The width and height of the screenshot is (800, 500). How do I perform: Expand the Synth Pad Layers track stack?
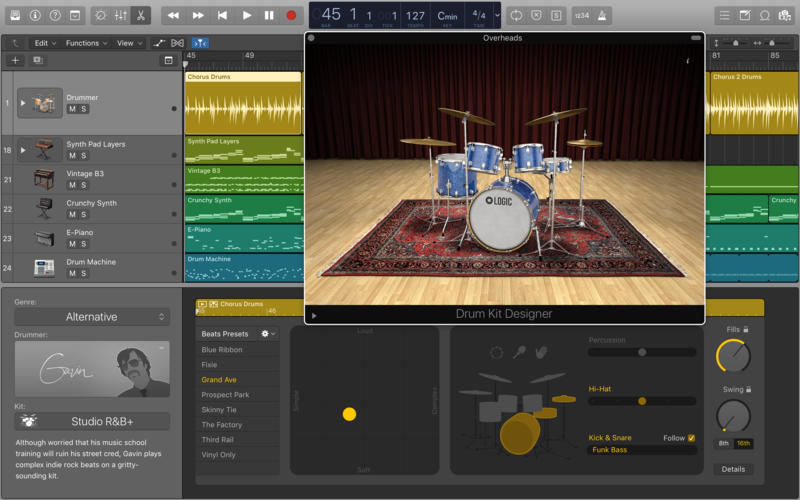(x=23, y=150)
